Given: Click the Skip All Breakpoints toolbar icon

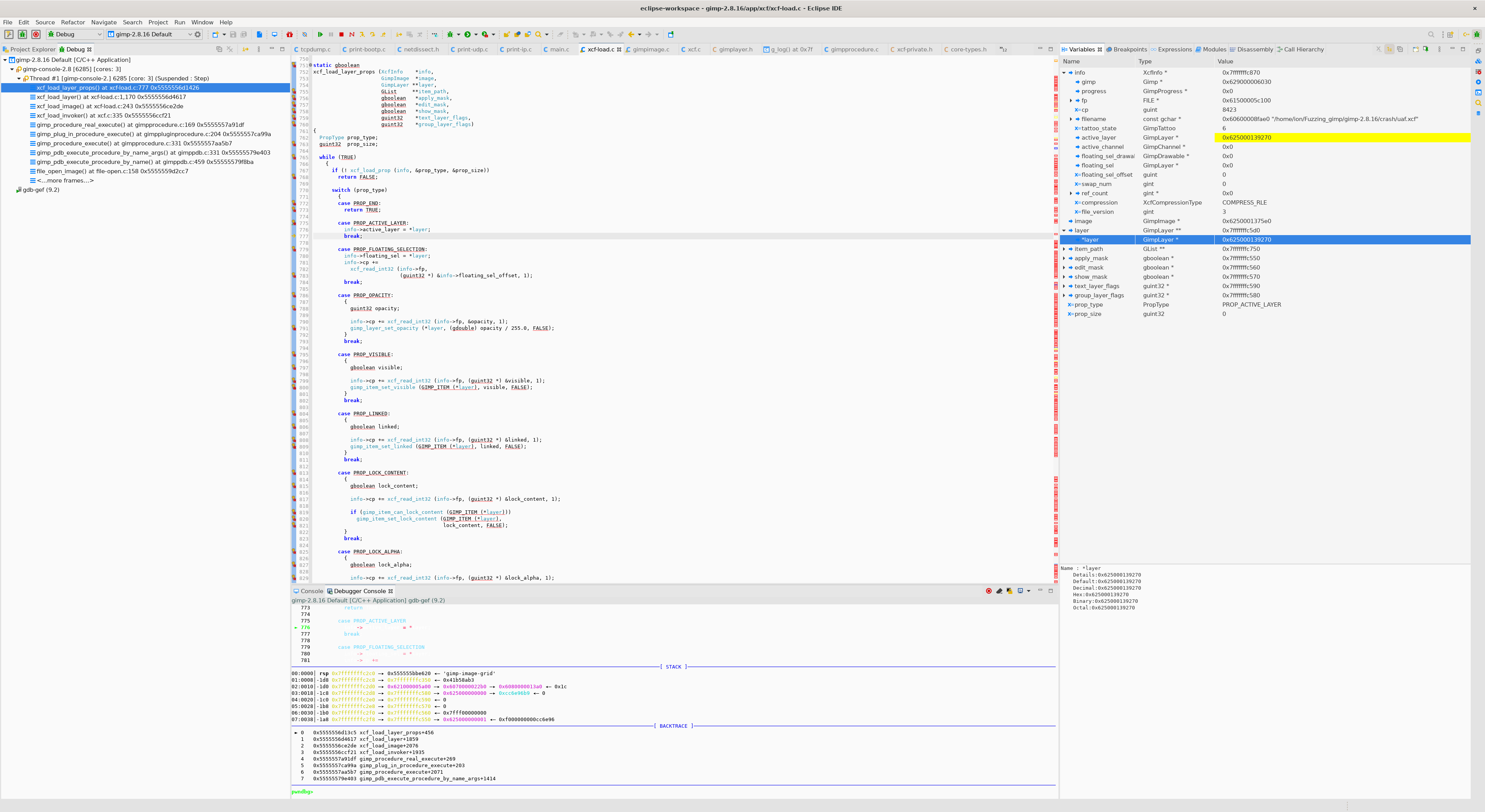Looking at the screenshot, I should point(305,34).
